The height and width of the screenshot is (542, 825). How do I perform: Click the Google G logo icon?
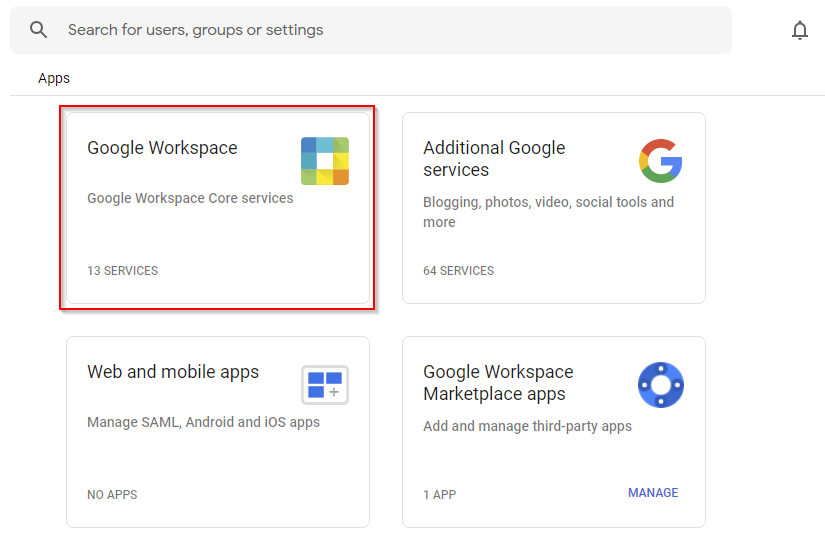(x=660, y=160)
